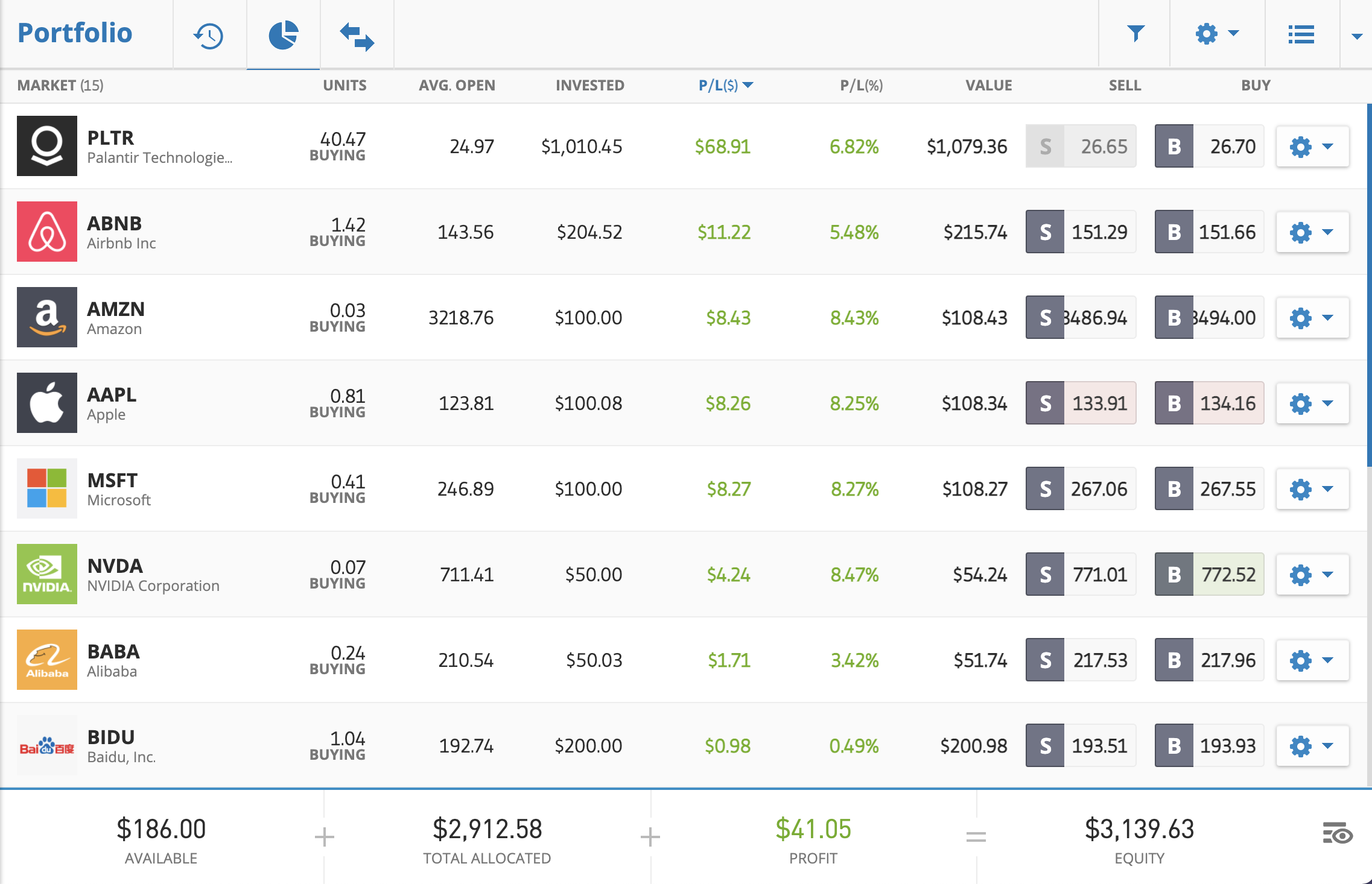Open the Palantir PLTR logo

47,146
